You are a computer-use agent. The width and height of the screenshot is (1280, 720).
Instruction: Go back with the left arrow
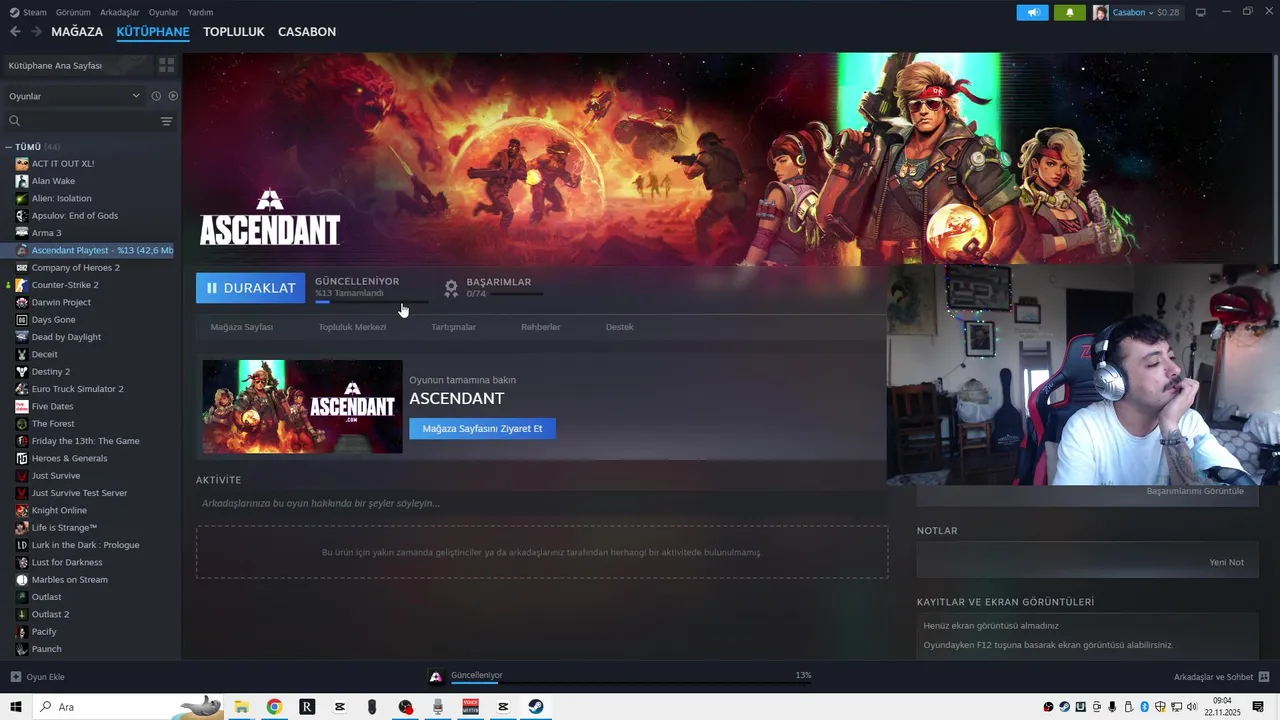click(15, 32)
